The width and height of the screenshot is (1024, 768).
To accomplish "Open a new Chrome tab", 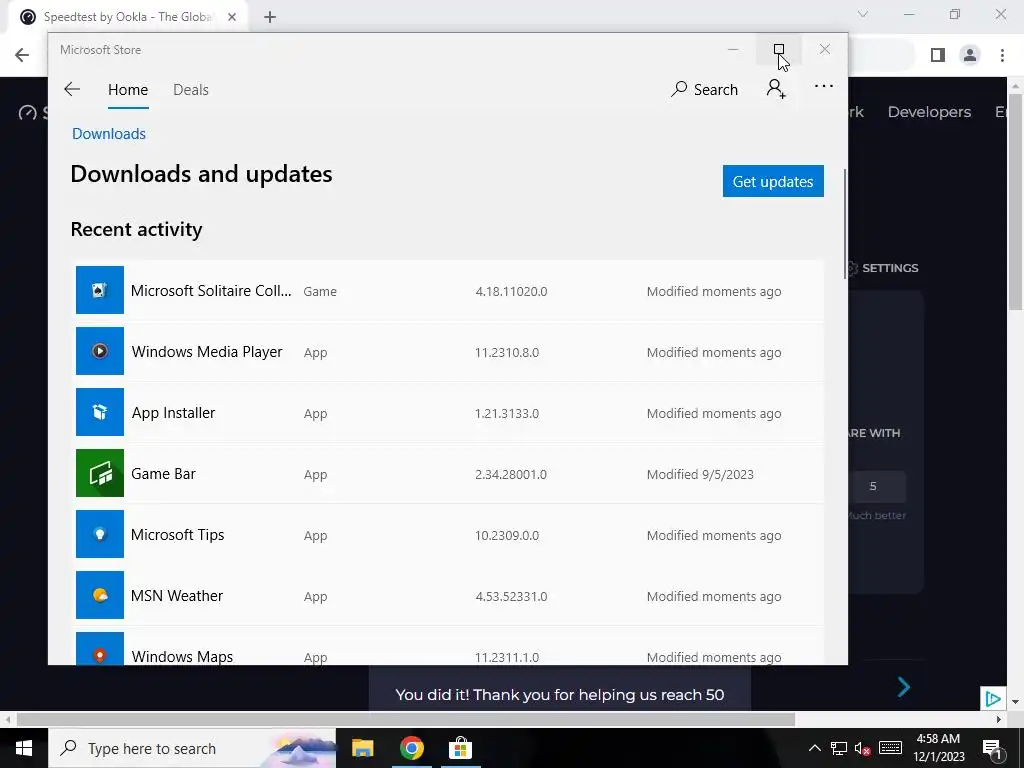I will (270, 18).
